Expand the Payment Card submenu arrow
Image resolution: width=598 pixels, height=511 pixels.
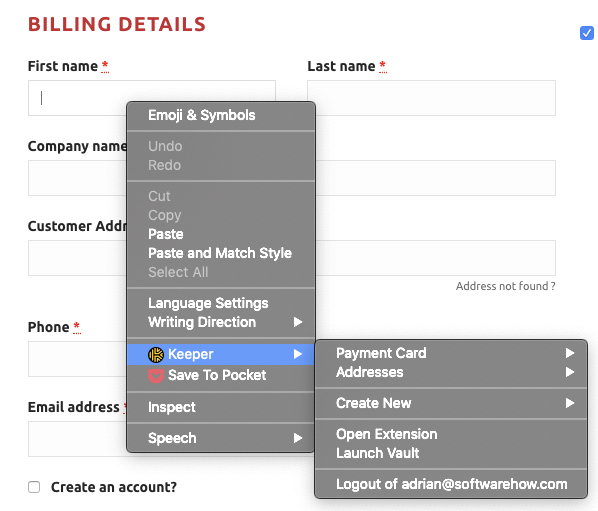[x=570, y=353]
